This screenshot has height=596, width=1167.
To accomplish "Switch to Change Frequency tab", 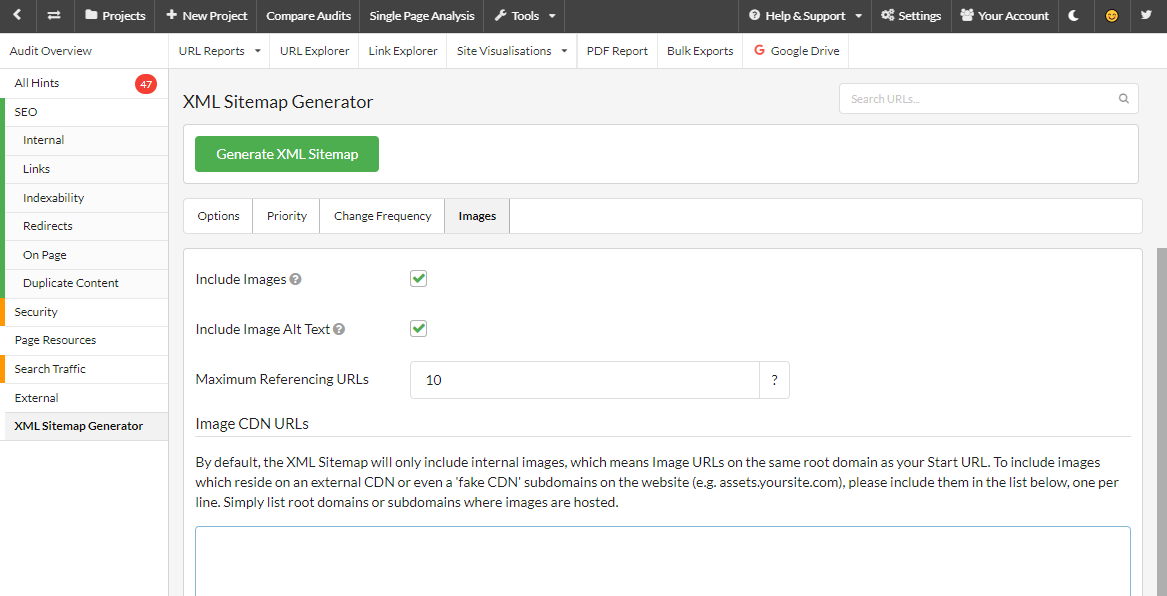I will point(383,216).
